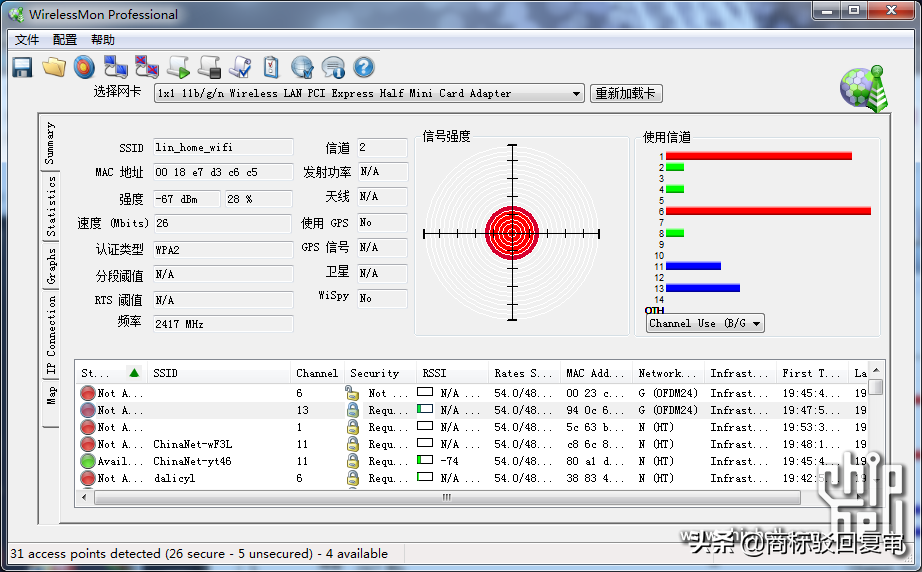Viewport: 922px width, 572px height.
Task: Open the 帮助 menu
Action: [103, 40]
